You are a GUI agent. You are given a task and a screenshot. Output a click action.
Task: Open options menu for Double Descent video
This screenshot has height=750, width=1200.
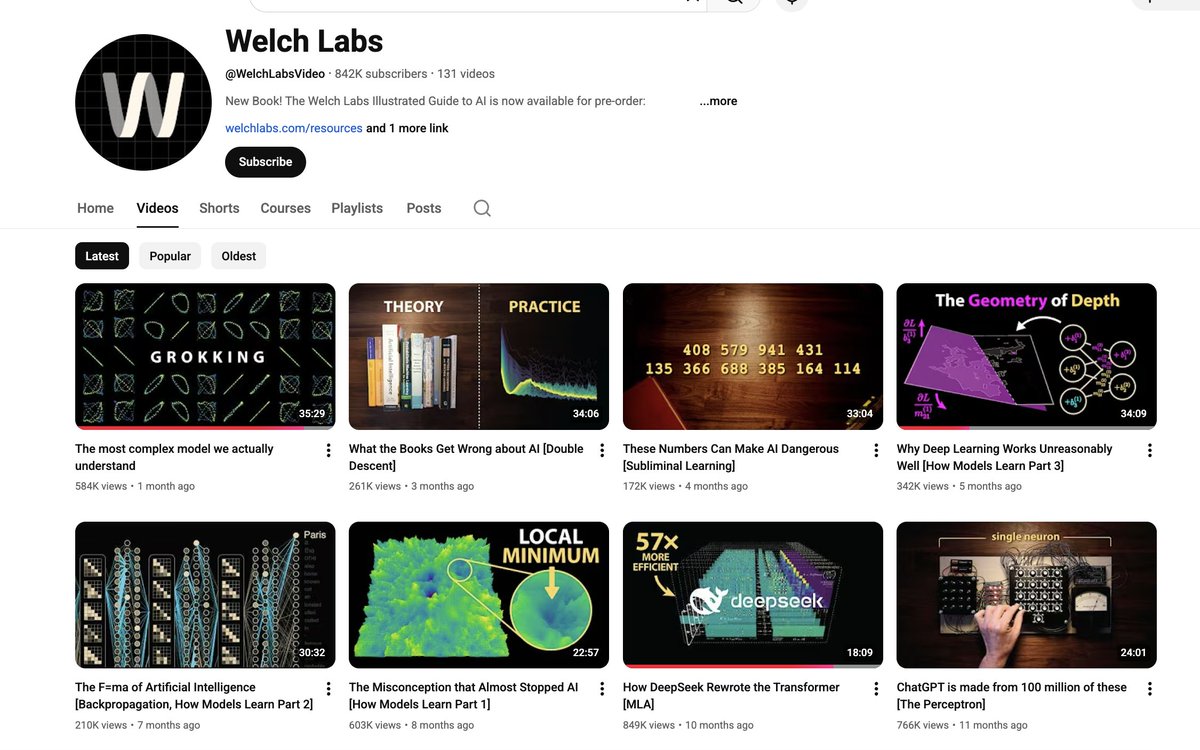pyautogui.click(x=602, y=451)
